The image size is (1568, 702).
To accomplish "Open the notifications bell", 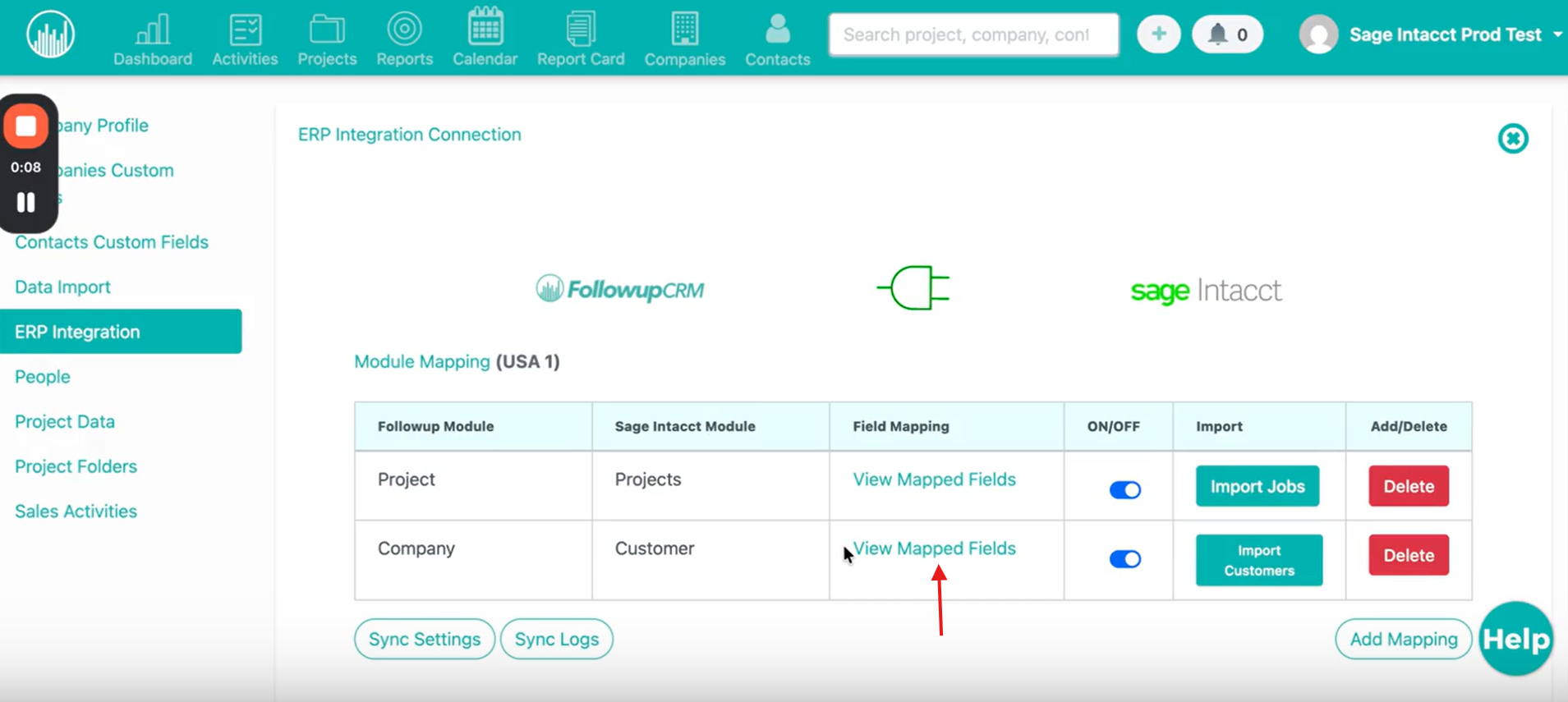I will click(1227, 34).
